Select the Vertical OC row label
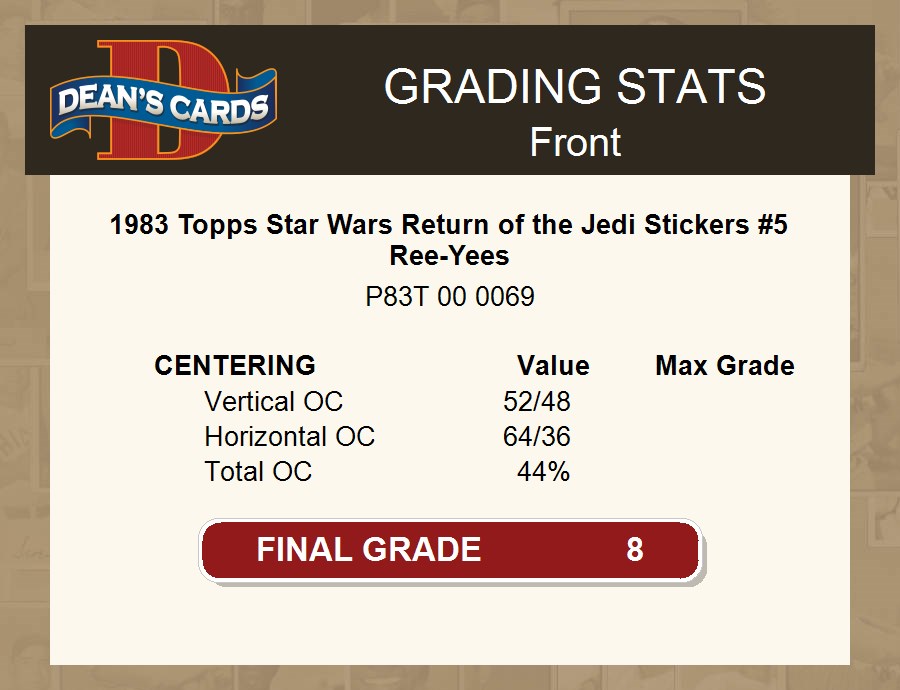This screenshot has width=900, height=690. [x=273, y=402]
